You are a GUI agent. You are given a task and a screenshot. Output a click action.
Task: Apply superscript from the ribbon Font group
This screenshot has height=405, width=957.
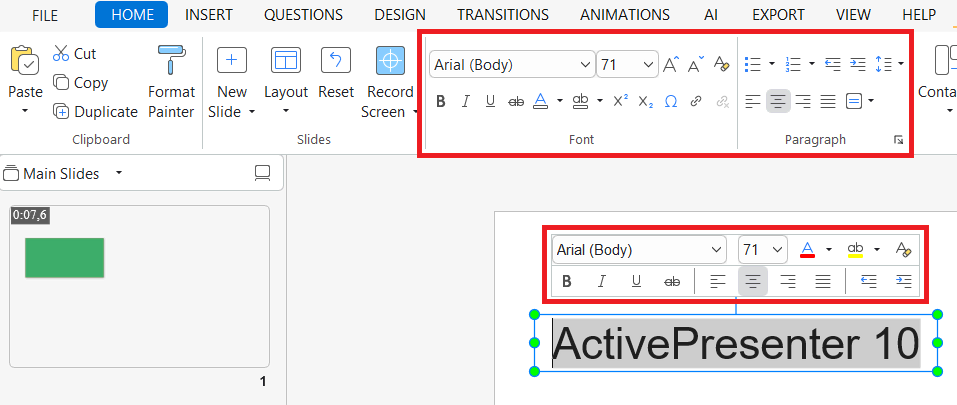621,101
